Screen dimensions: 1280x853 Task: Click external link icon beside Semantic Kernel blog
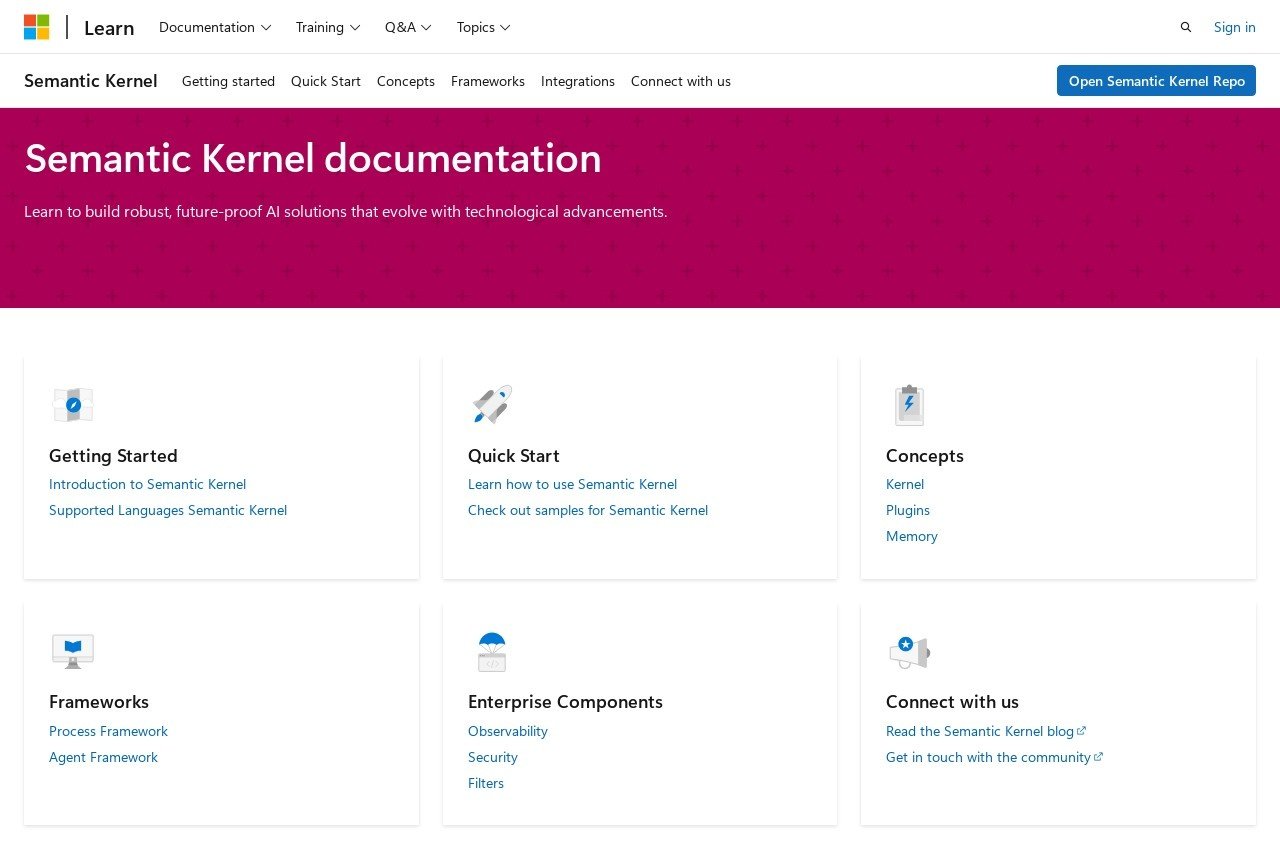coord(1081,731)
